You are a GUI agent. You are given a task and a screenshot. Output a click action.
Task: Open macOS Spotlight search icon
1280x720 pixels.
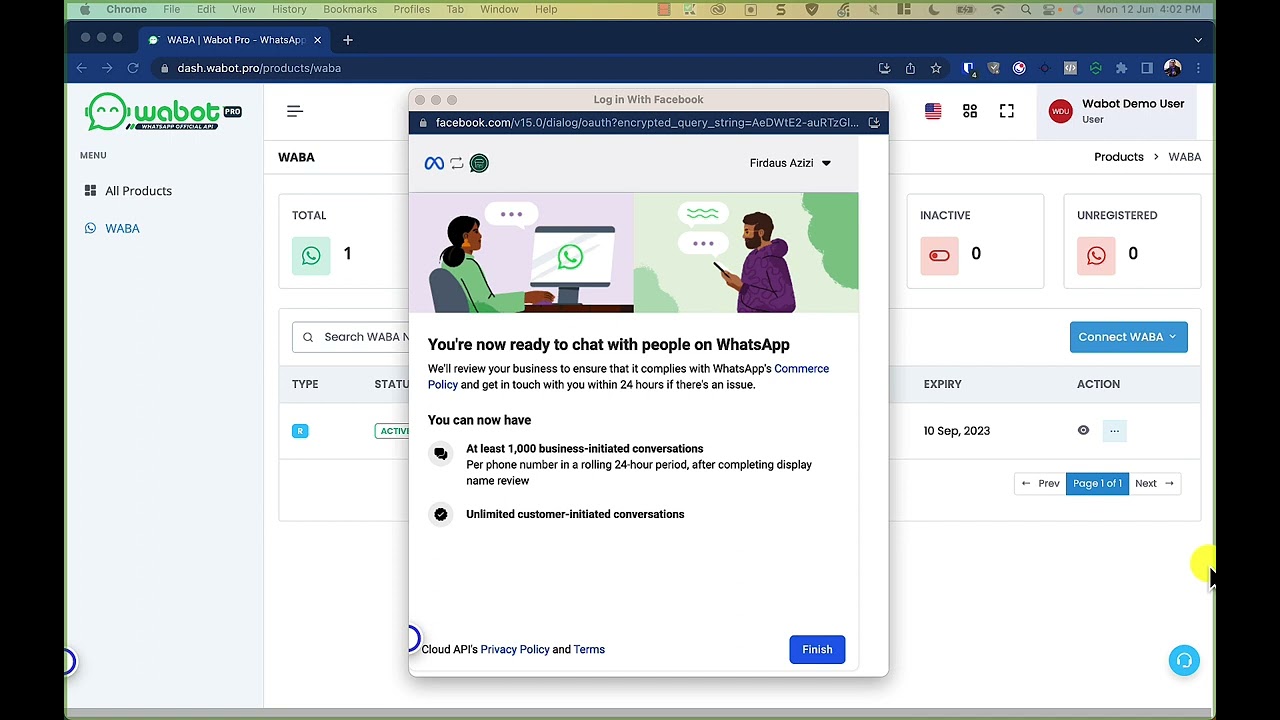pos(1026,9)
